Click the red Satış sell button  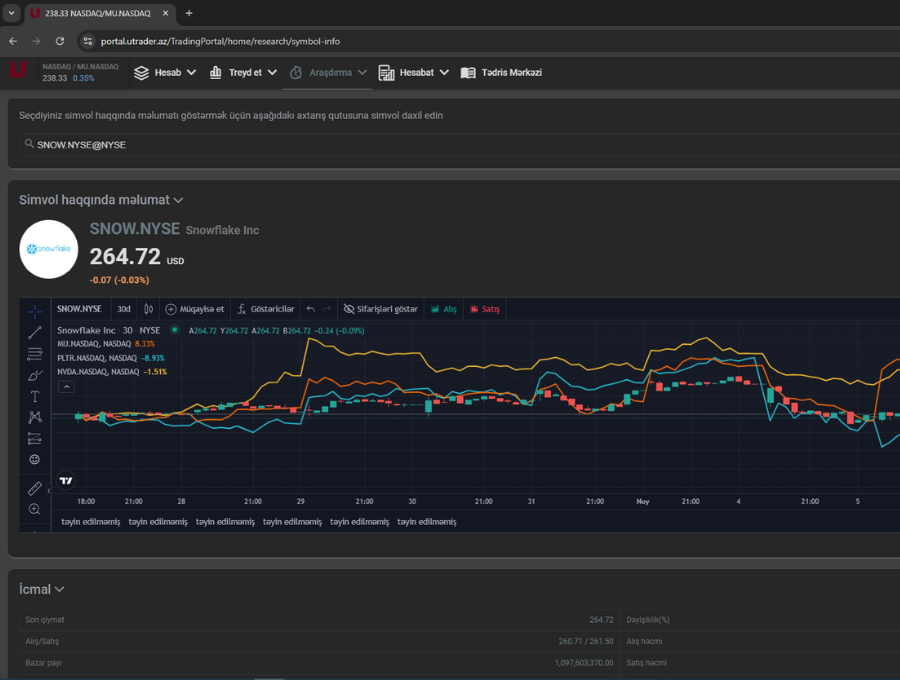[485, 309]
